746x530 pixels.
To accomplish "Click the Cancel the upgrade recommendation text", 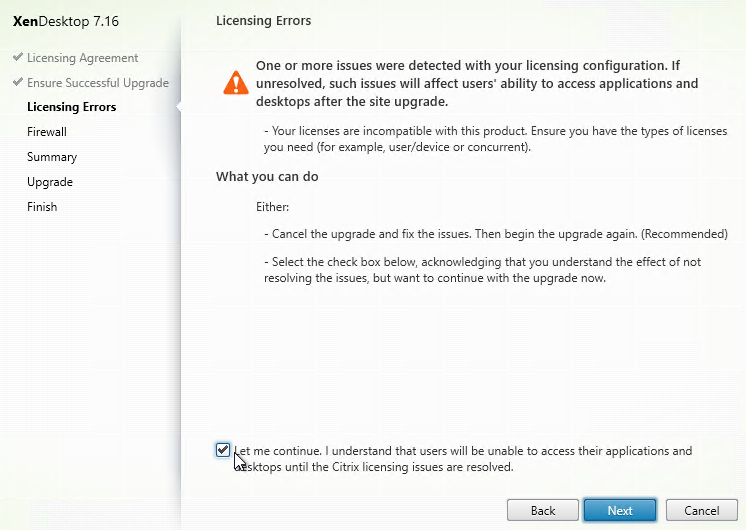I will tap(496, 234).
